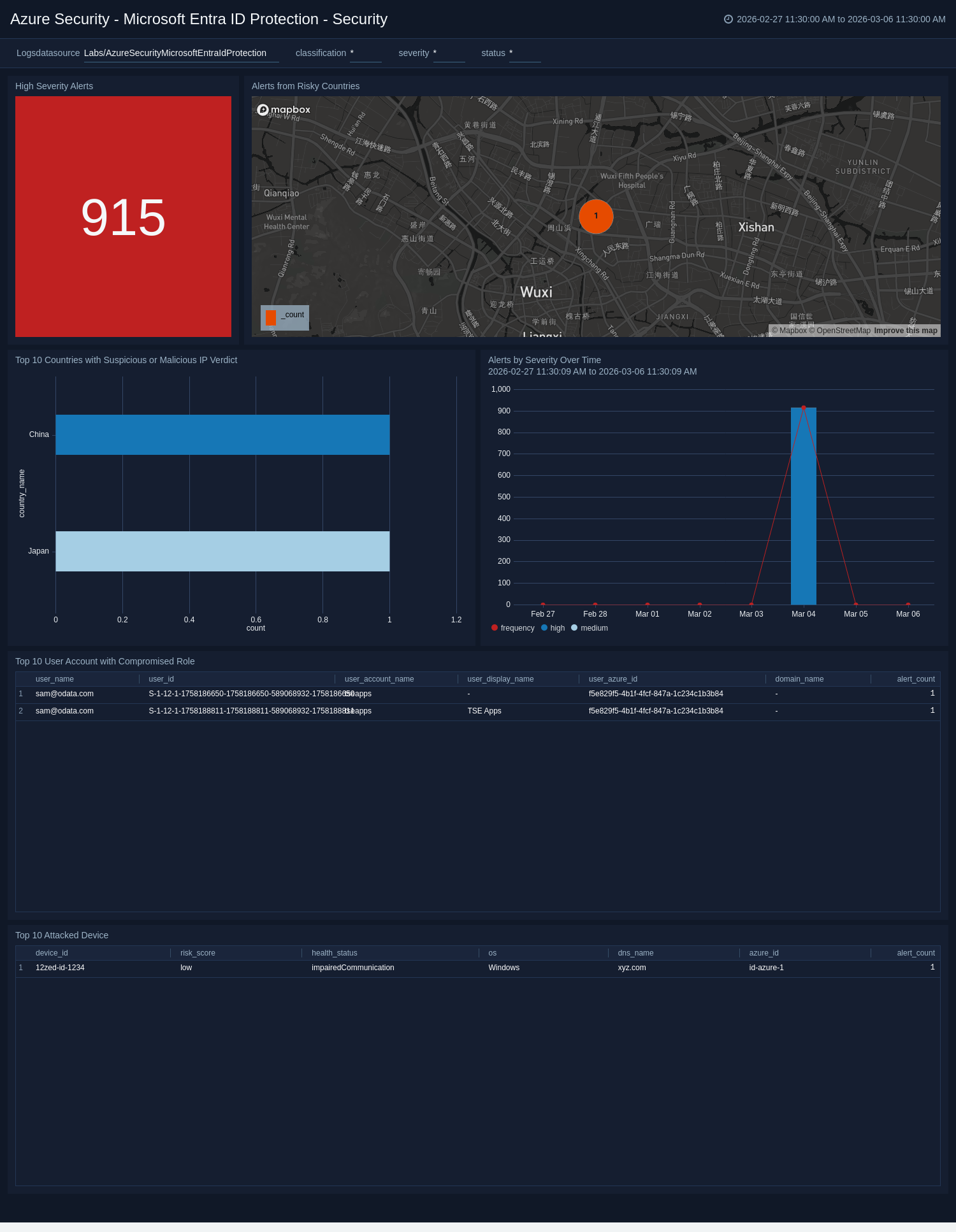Click the orange cluster marker on map
Screen dimensions: 956x1232
point(596,216)
